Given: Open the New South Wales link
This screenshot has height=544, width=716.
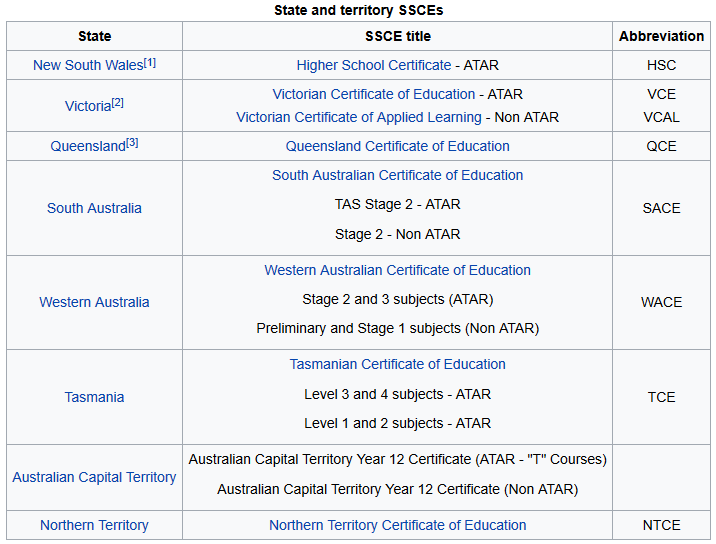Looking at the screenshot, I should click(x=88, y=65).
